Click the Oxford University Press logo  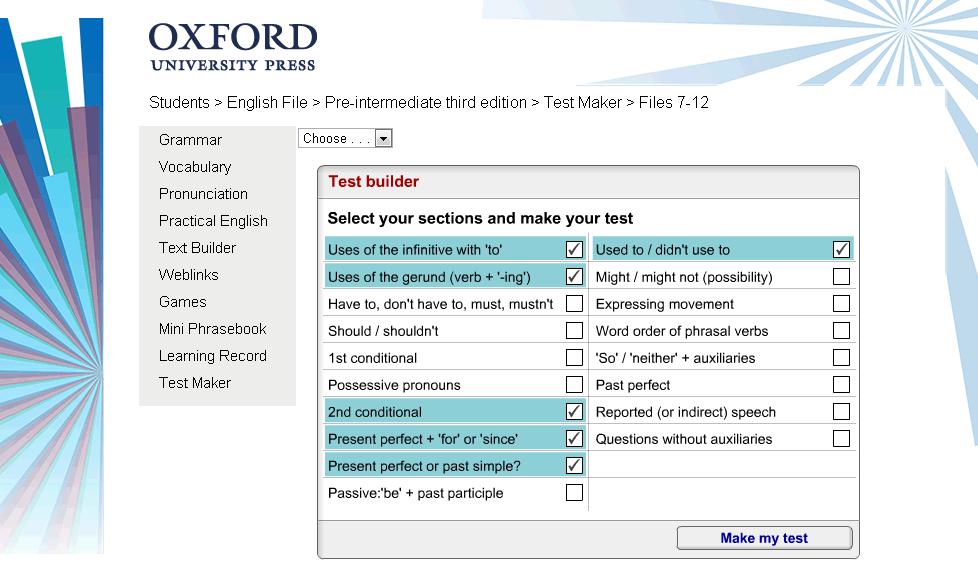coord(233,47)
